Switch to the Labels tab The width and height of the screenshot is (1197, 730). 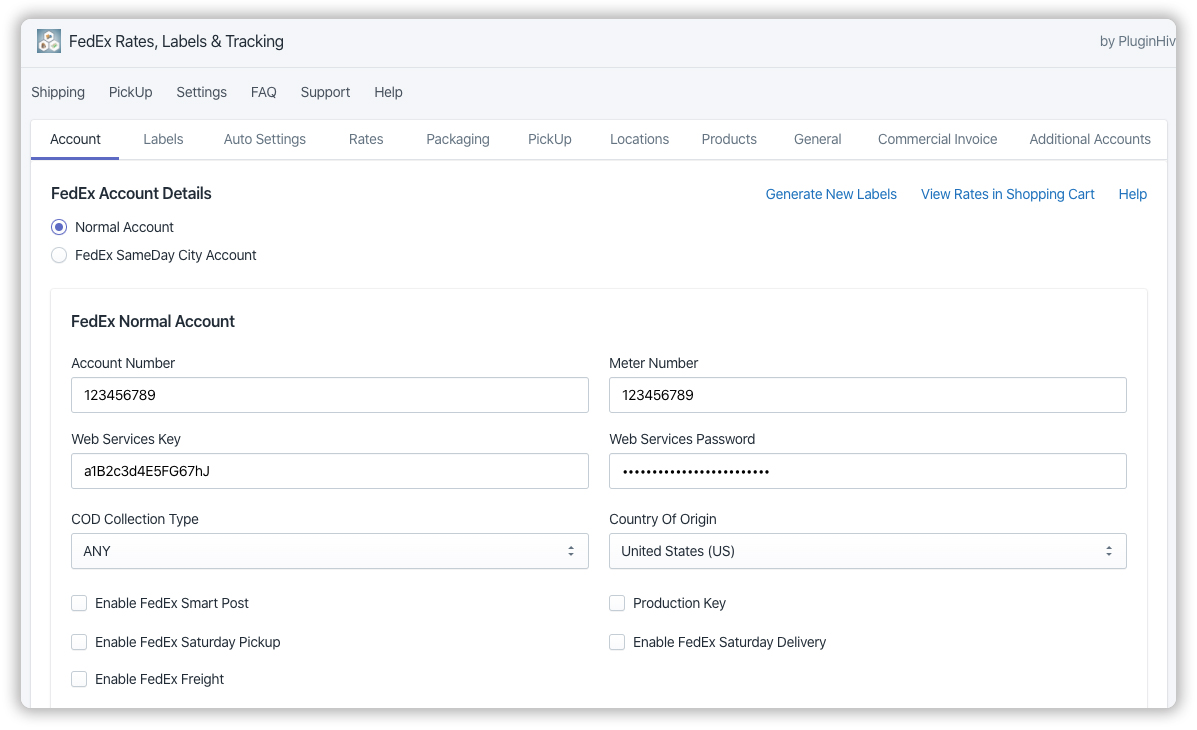pos(163,139)
